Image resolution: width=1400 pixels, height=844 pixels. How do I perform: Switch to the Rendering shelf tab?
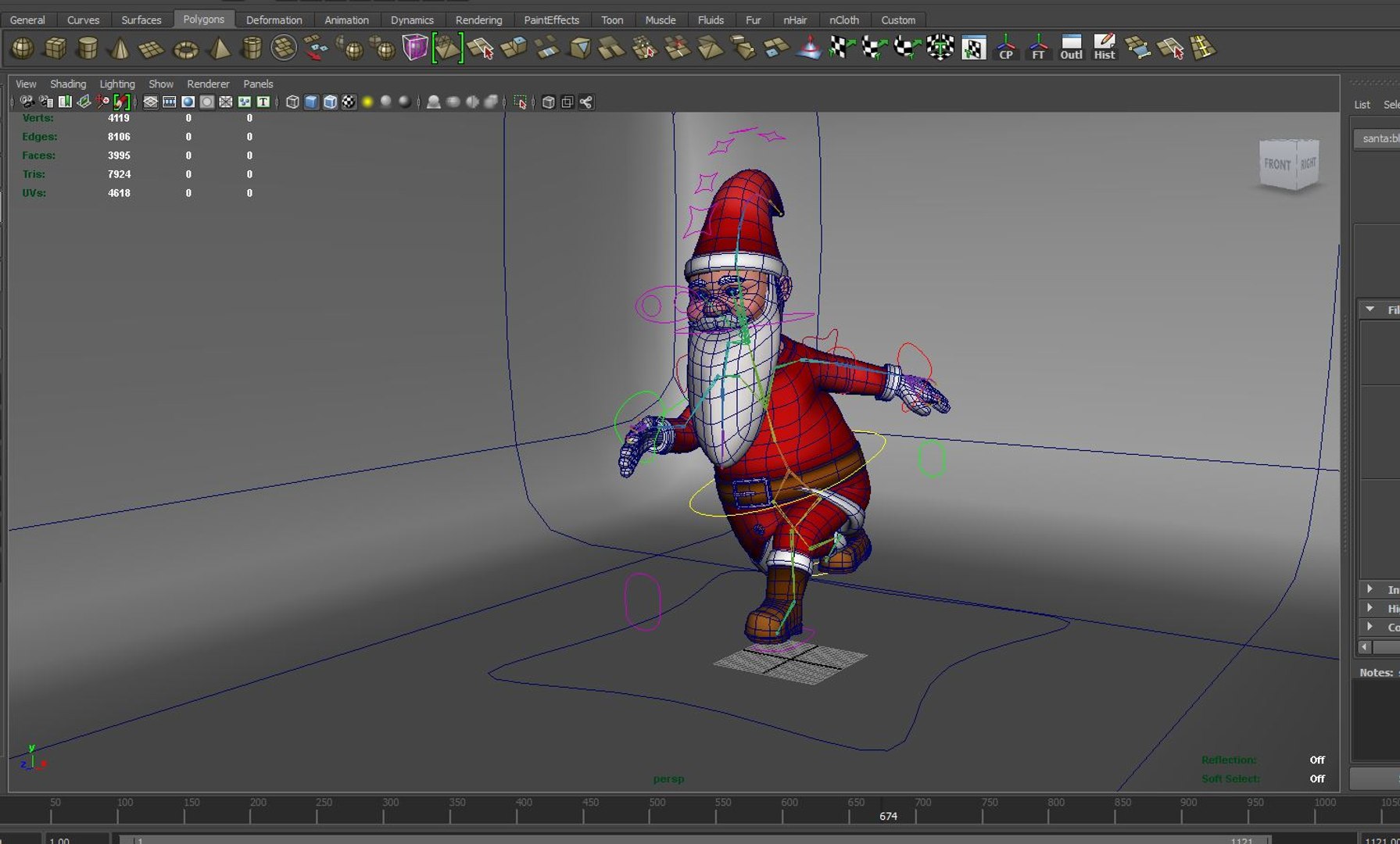[478, 20]
